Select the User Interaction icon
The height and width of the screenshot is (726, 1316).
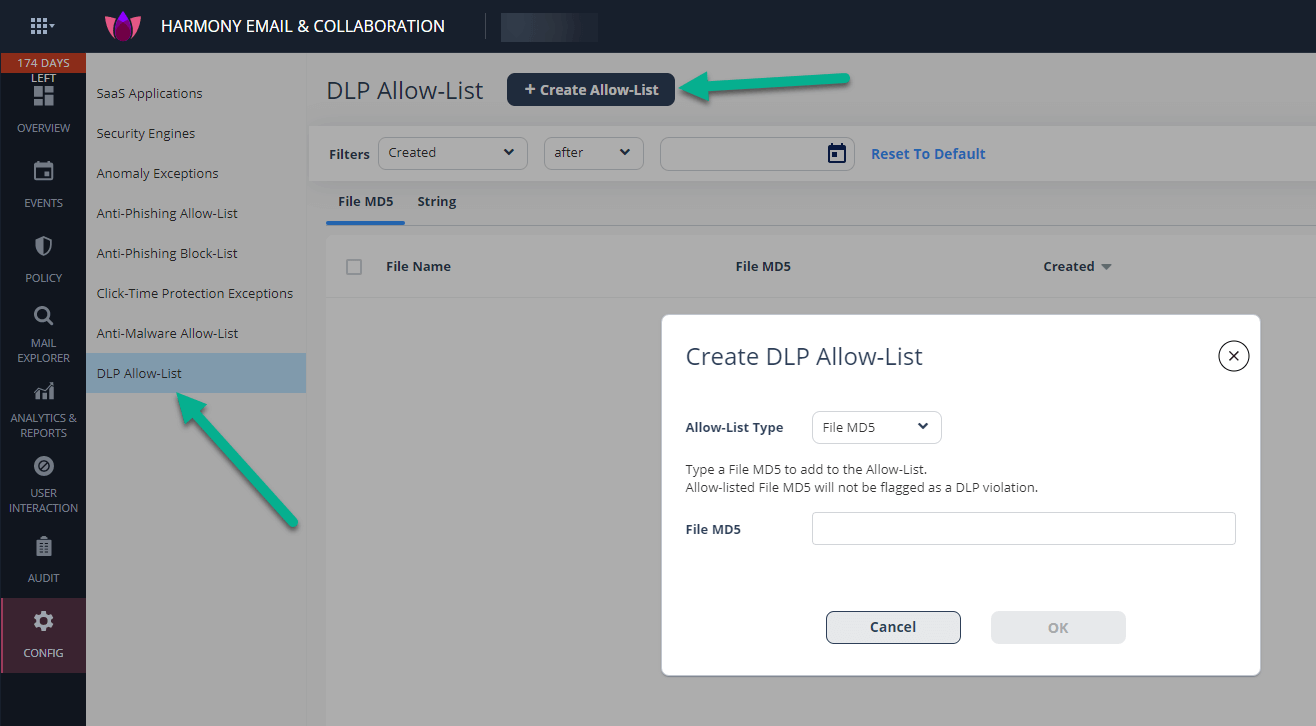(x=43, y=466)
